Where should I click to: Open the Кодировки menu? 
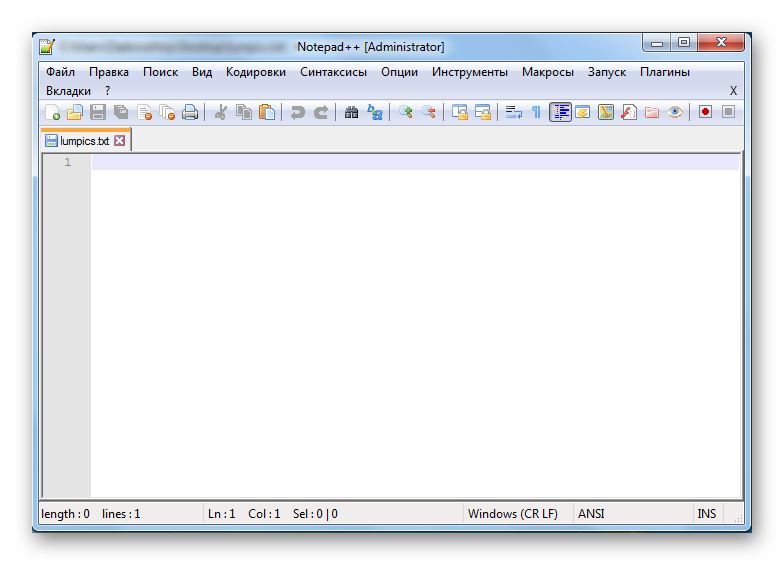point(256,72)
